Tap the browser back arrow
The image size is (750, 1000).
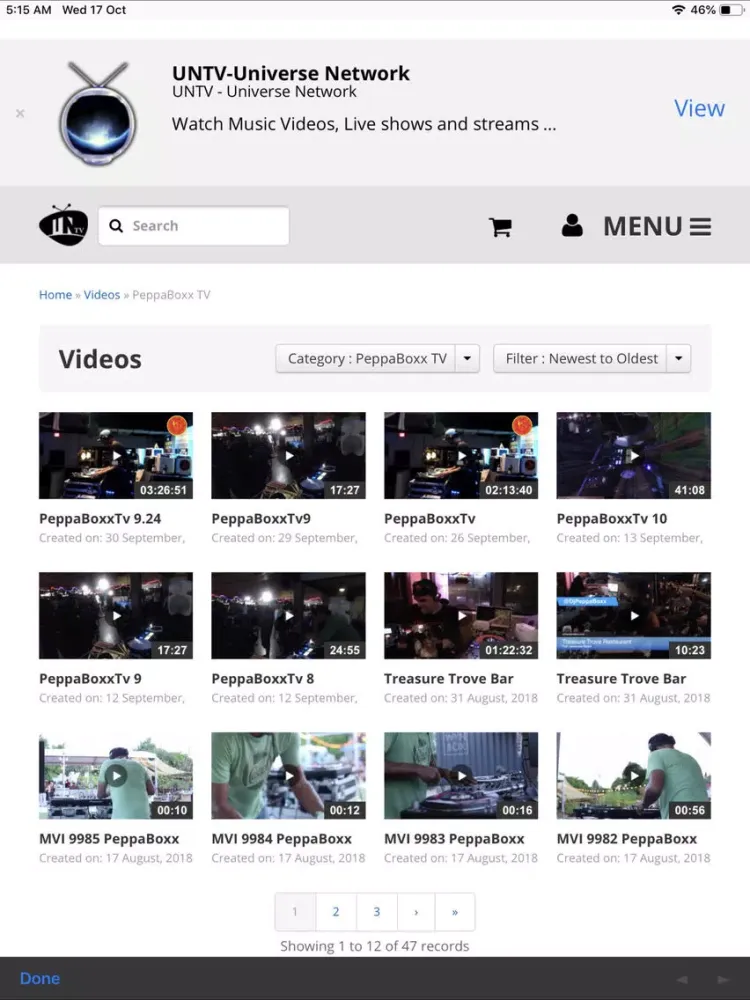coord(682,980)
